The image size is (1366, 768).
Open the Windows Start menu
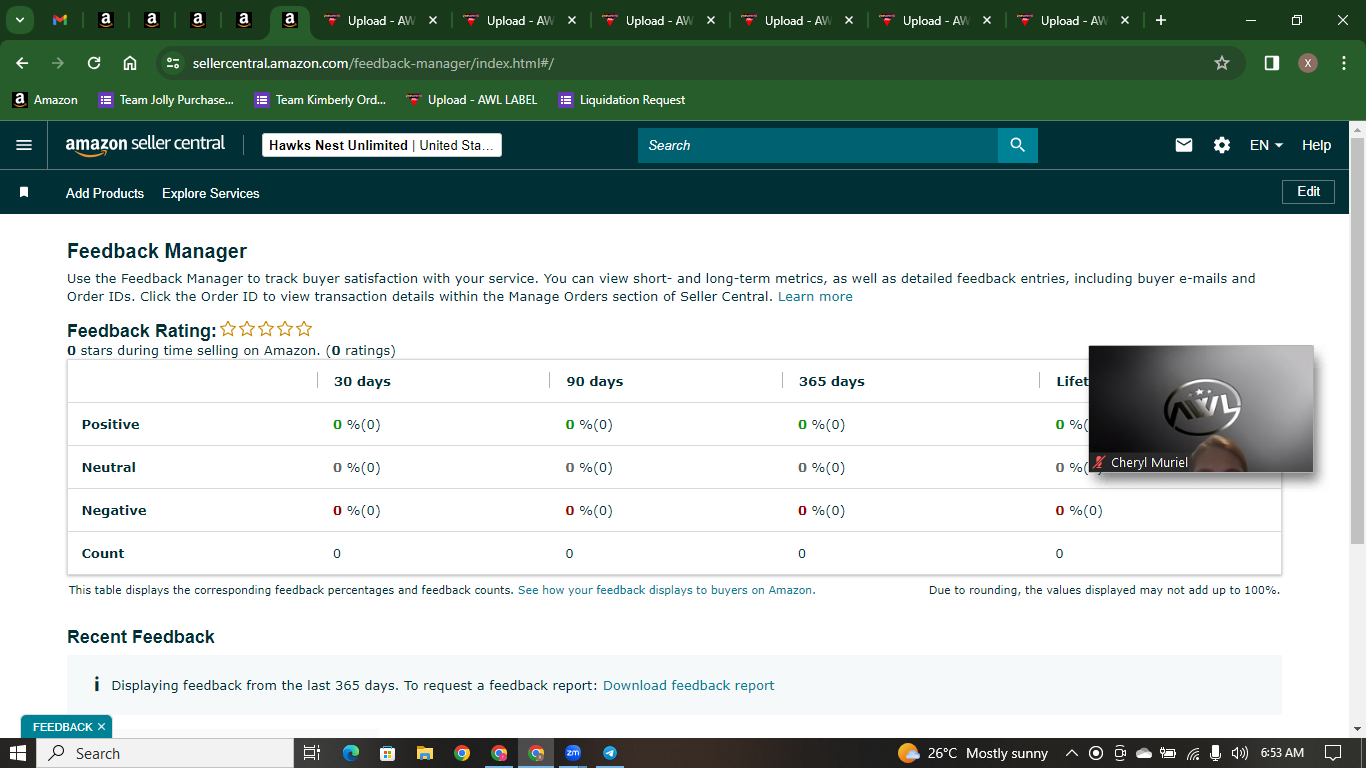pos(18,753)
